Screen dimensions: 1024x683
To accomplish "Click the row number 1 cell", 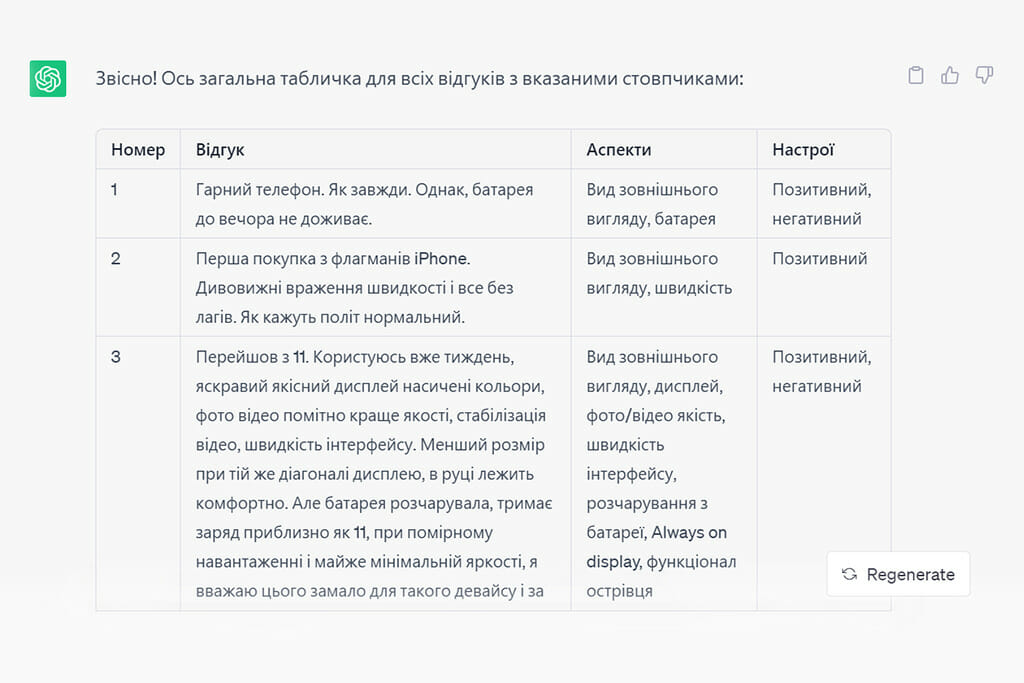I will tap(115, 189).
